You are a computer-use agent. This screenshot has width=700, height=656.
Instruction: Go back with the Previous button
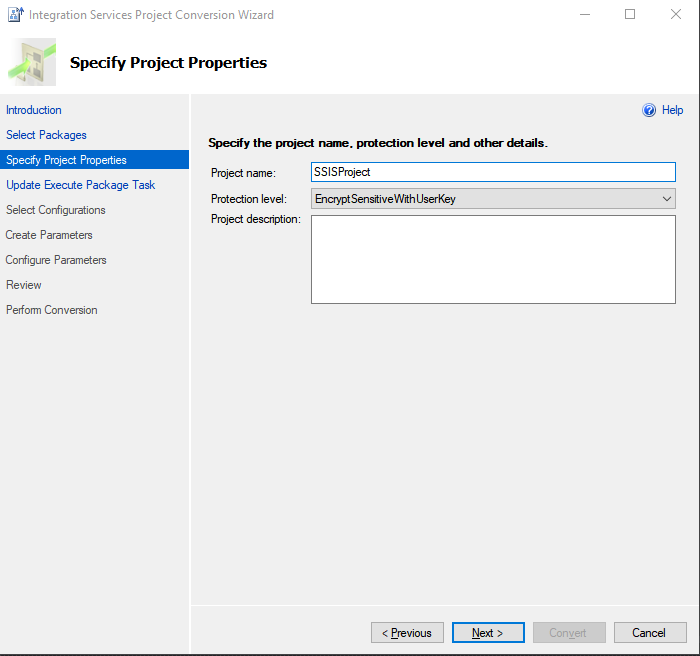coord(407,633)
